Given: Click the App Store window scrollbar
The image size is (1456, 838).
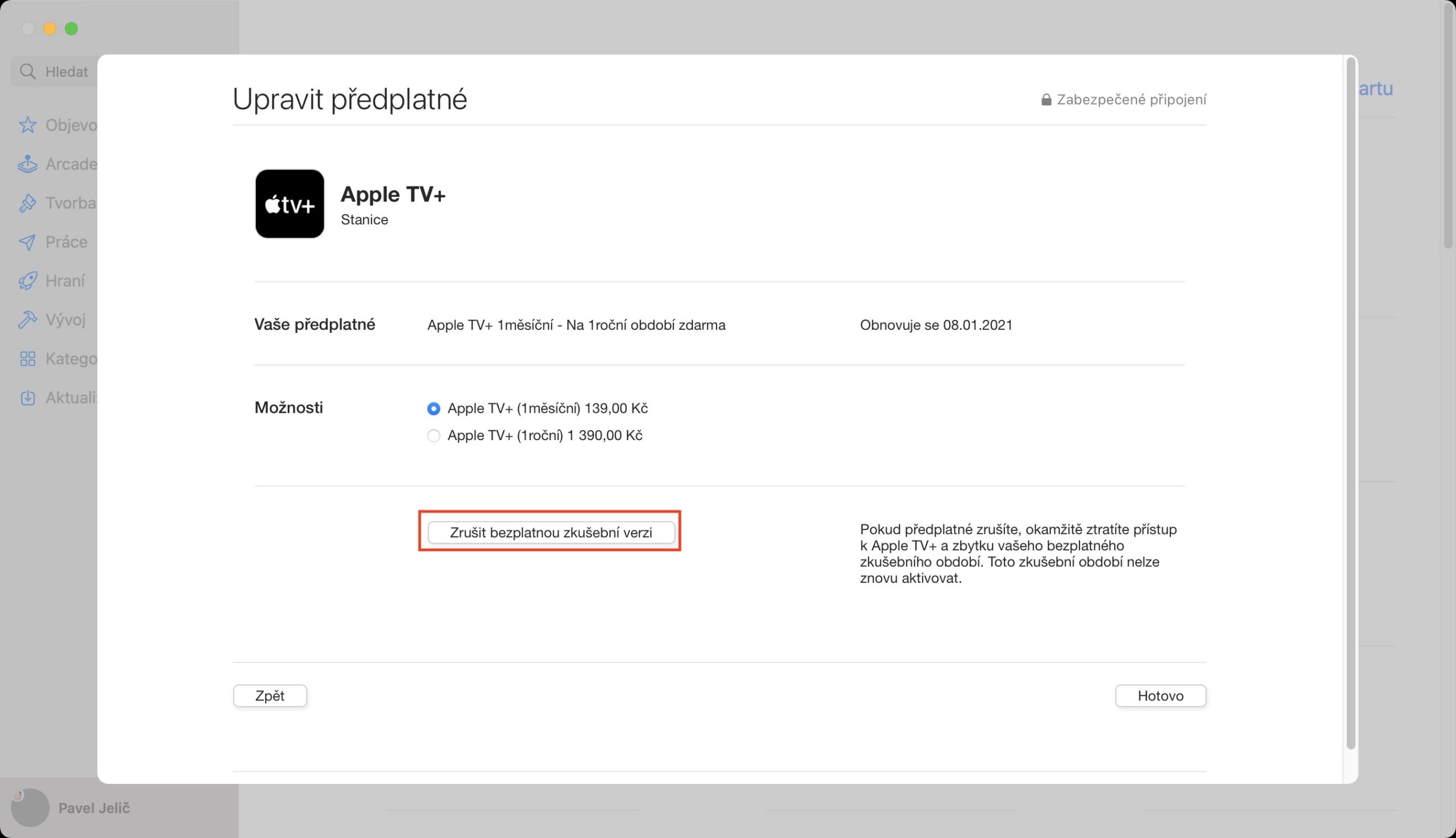Looking at the screenshot, I should [1449, 127].
